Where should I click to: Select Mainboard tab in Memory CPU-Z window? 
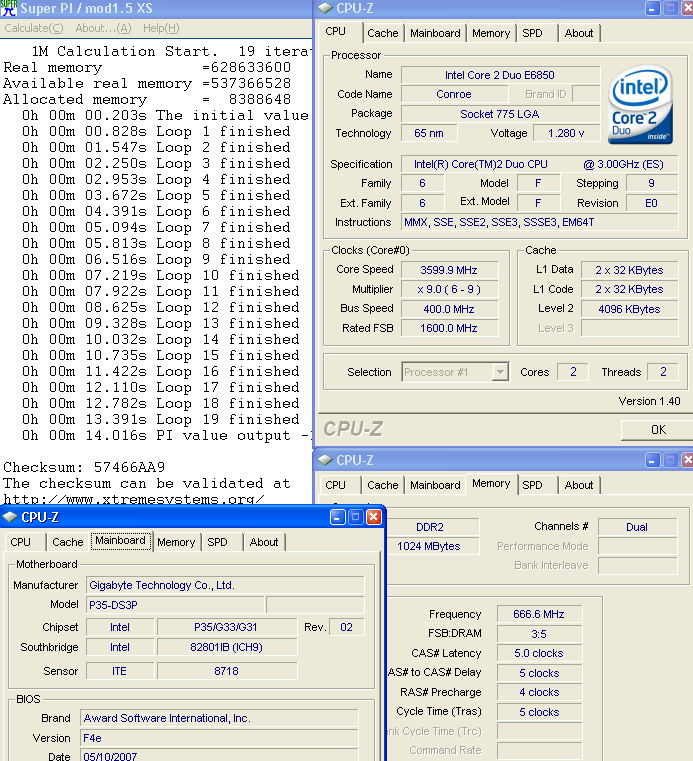click(435, 485)
